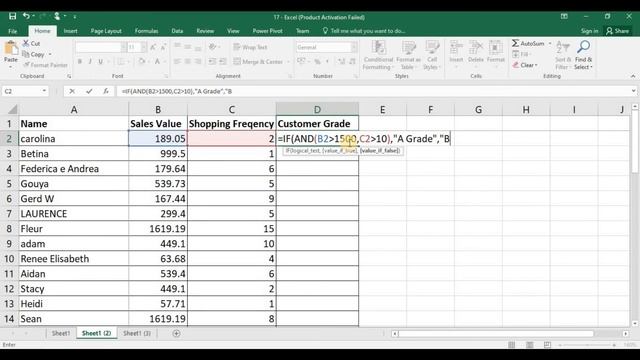
Task: Open the AutoSum dropdown arrow
Action: (x=550, y=43)
